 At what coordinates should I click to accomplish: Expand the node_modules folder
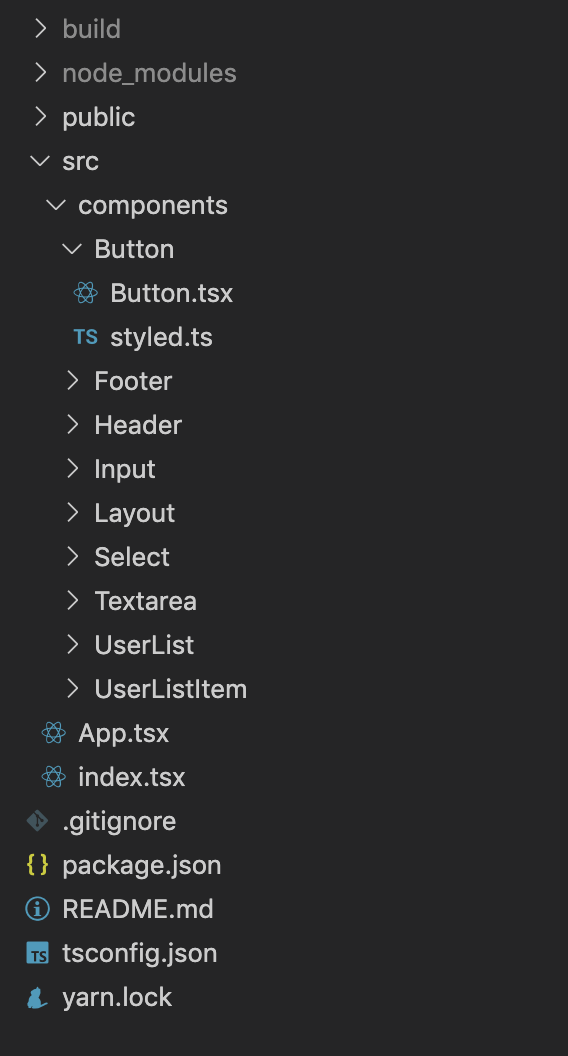point(149,73)
